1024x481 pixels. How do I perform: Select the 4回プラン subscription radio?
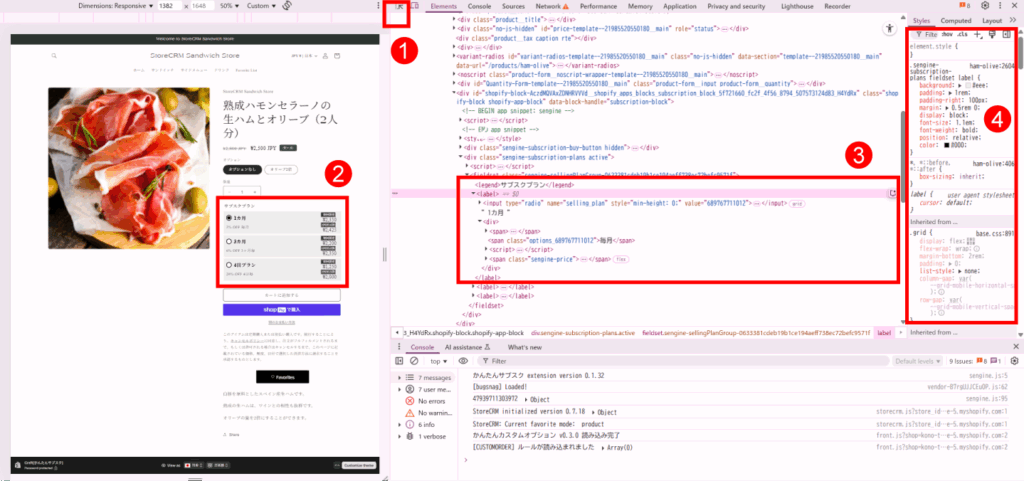point(229,266)
